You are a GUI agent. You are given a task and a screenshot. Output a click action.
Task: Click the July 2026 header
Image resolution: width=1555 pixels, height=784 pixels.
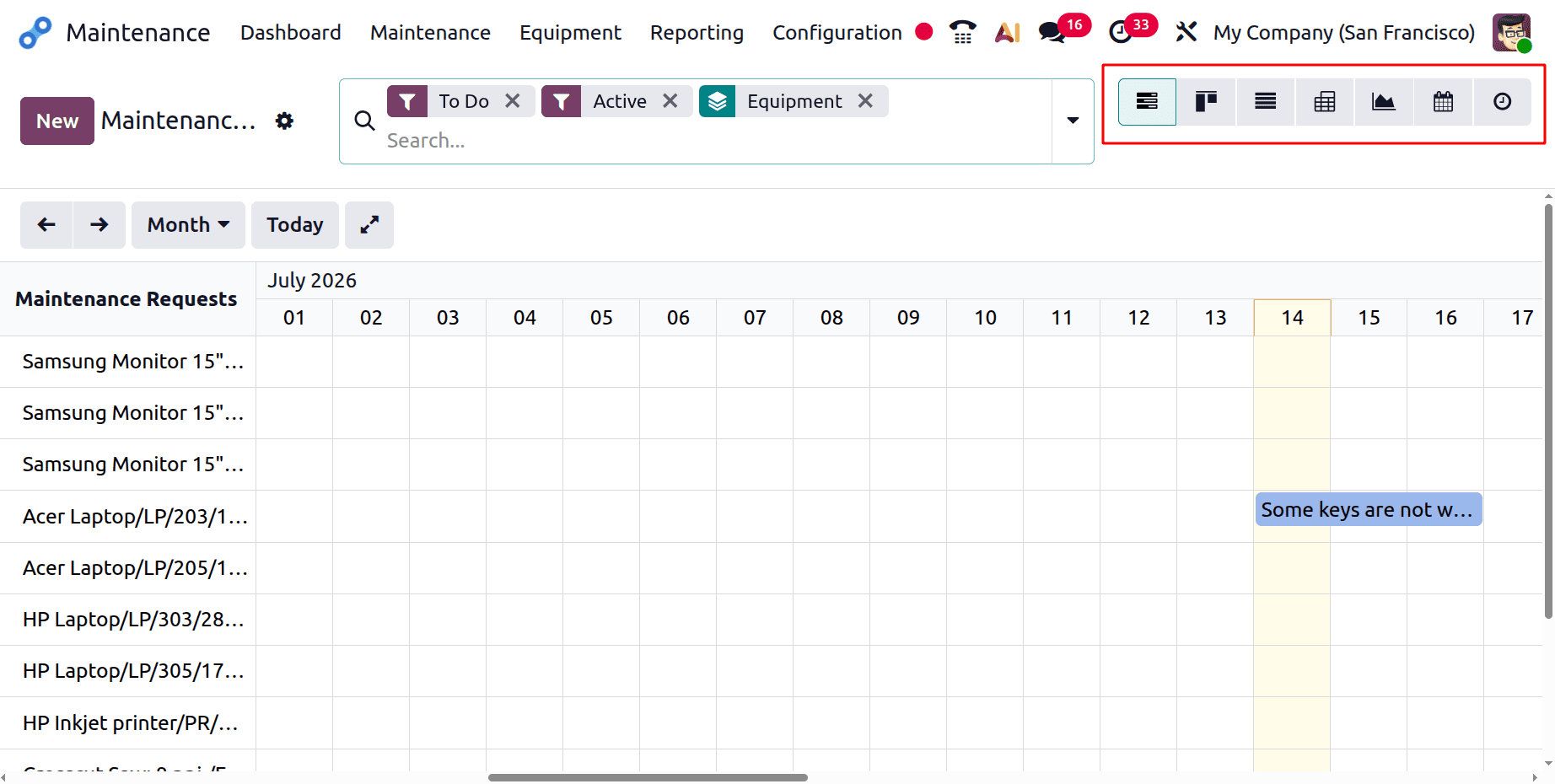[312, 281]
